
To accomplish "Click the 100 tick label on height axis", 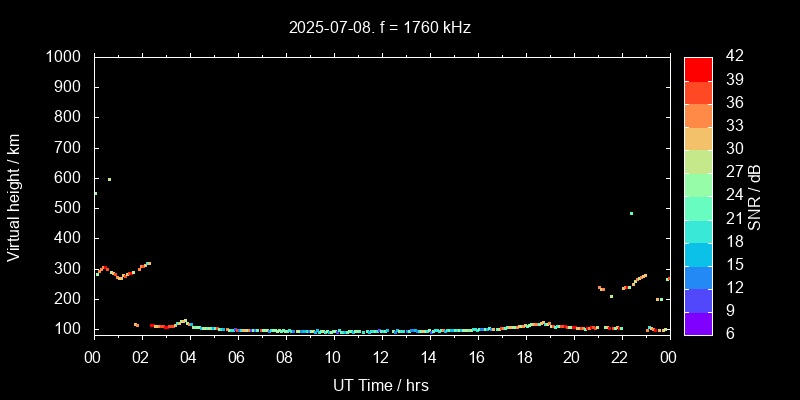I will coord(68,329).
